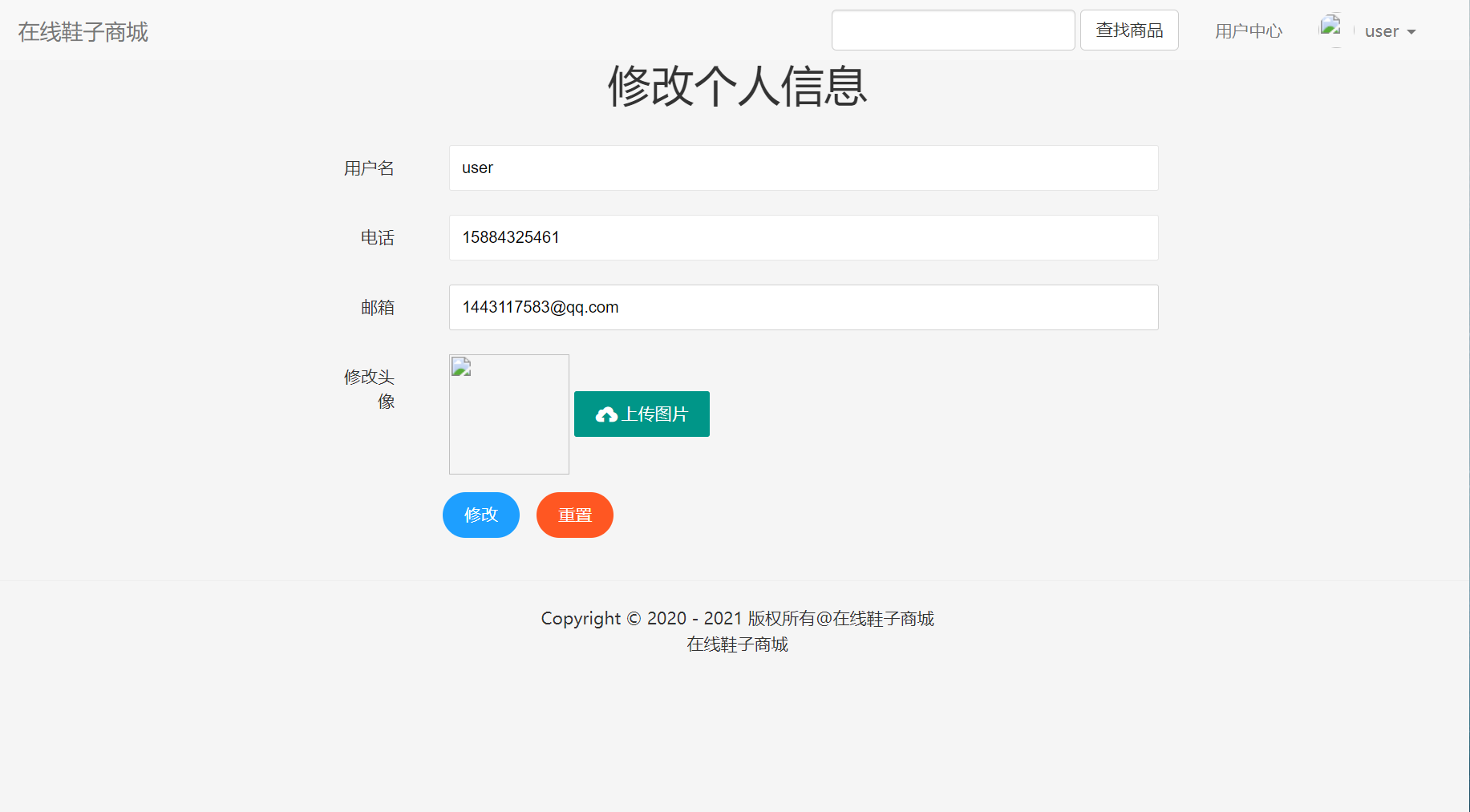The height and width of the screenshot is (812, 1470).
Task: Click the copyright text in the footer
Action: point(738,618)
